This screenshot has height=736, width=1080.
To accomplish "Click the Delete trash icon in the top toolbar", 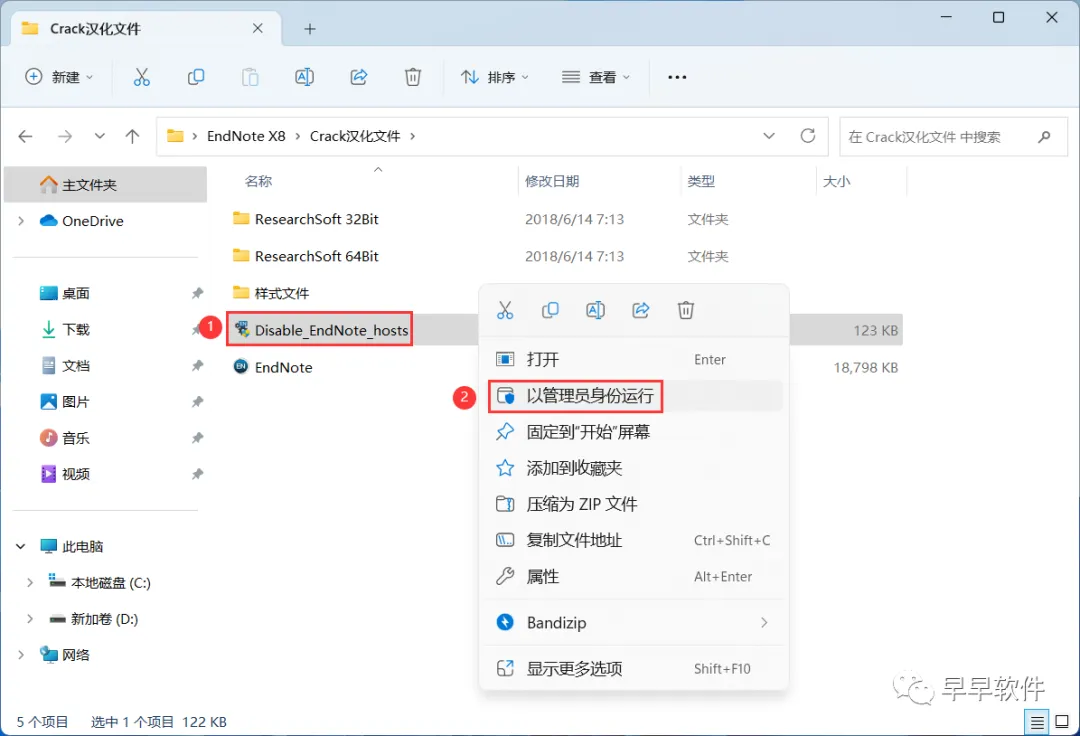I will coord(413,77).
